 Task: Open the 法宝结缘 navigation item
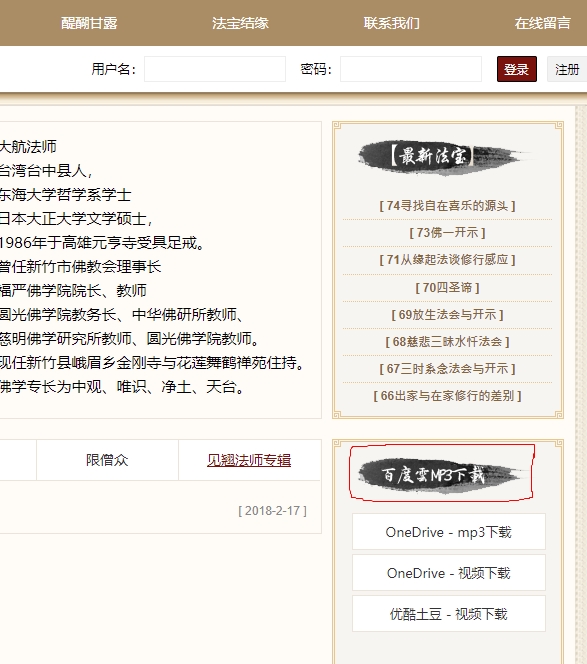[x=240, y=23]
